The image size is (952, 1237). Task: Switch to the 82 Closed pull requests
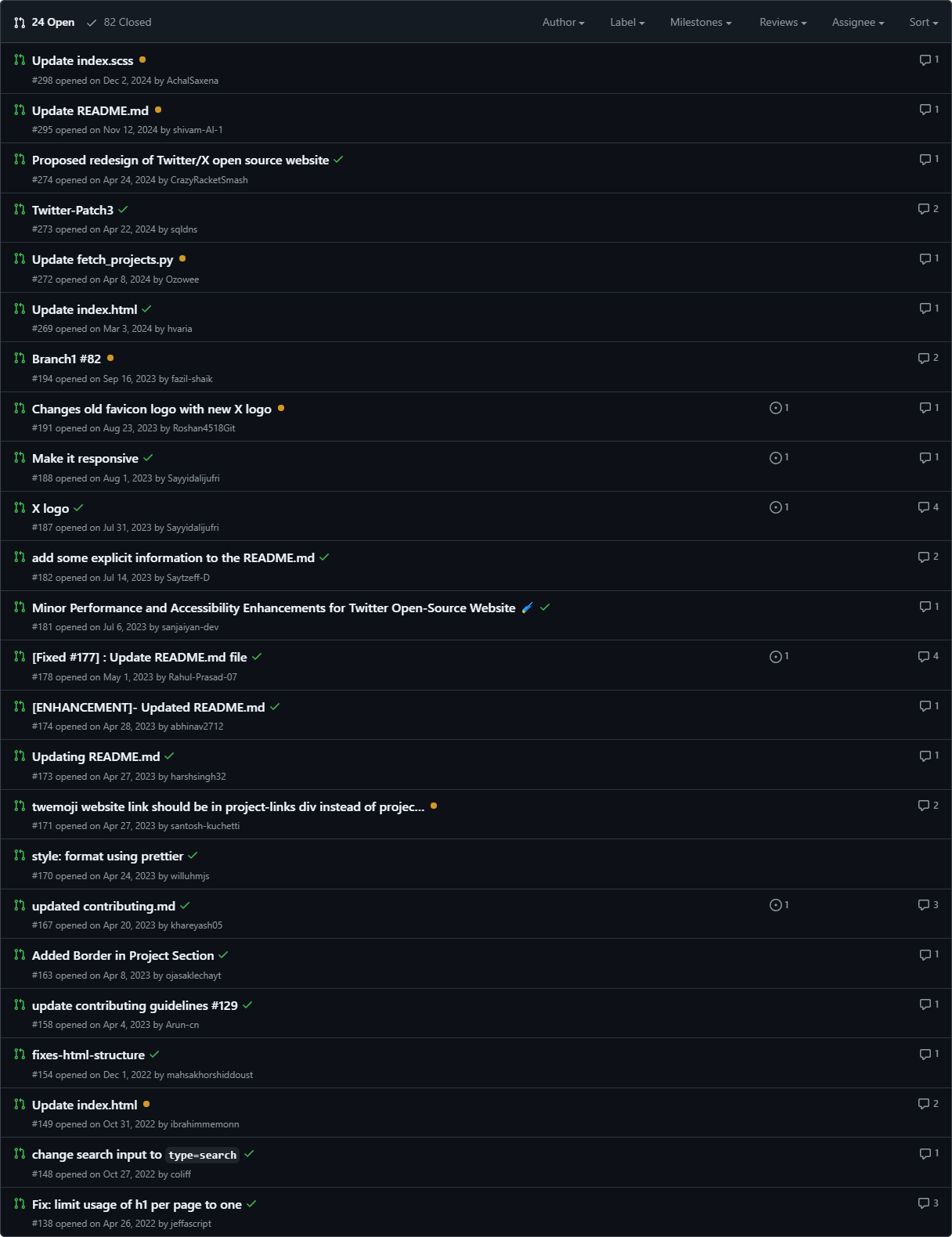119,22
